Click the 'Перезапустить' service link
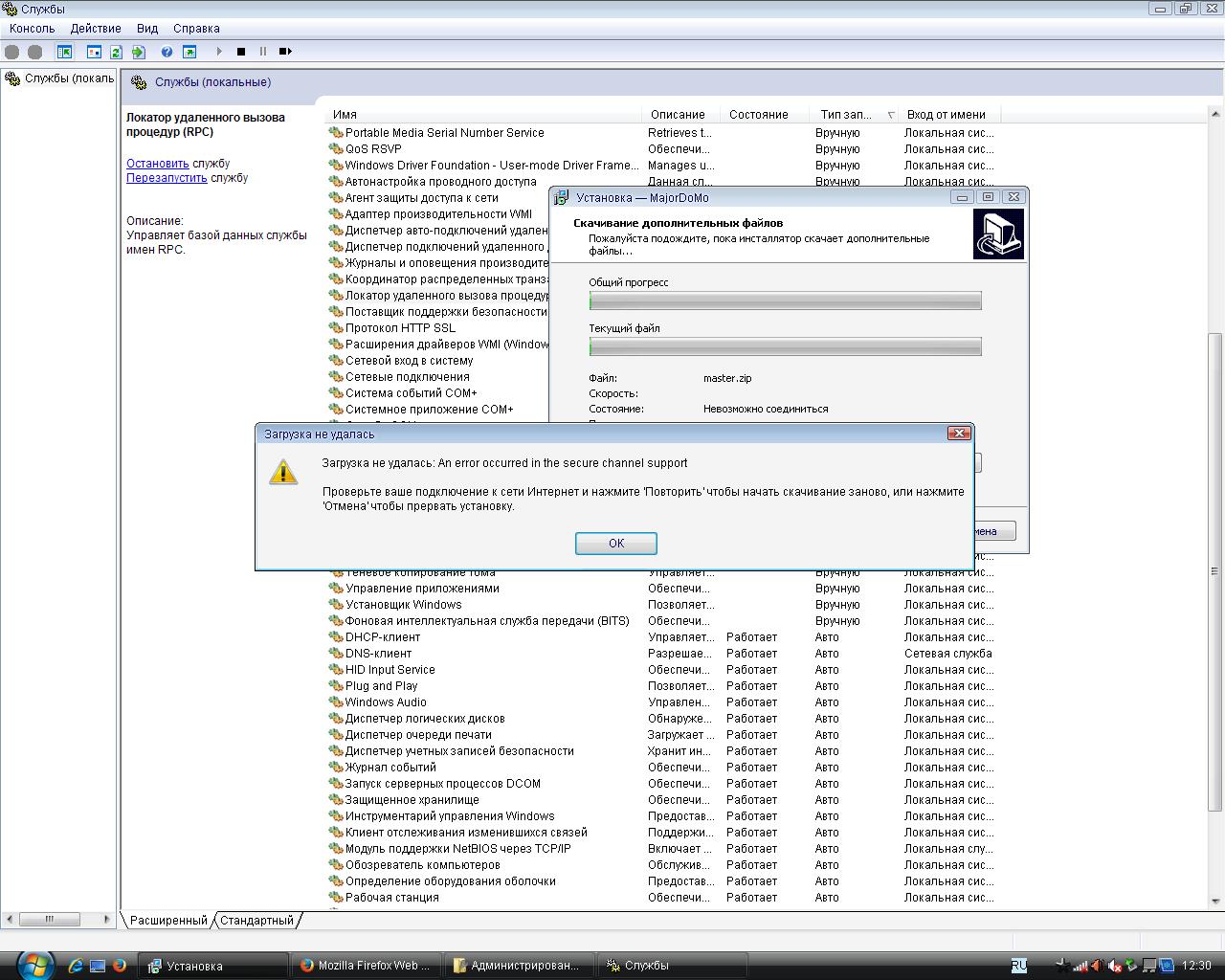This screenshot has width=1225, height=980. click(167, 178)
